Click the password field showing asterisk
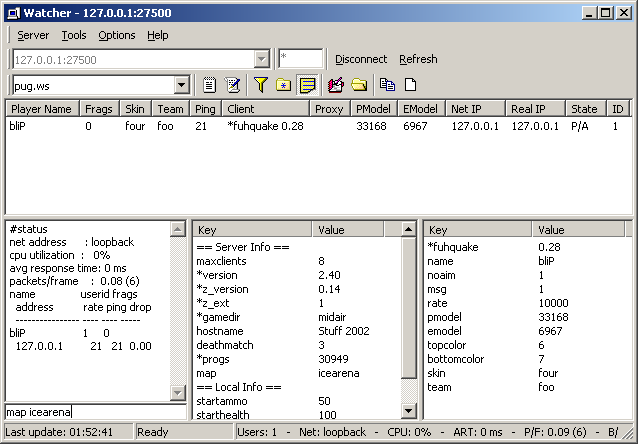This screenshot has height=444, width=638. coord(301,59)
